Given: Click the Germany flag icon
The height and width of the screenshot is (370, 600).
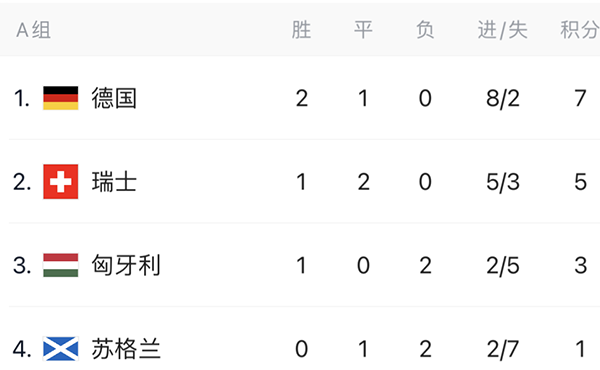Looking at the screenshot, I should (60, 98).
